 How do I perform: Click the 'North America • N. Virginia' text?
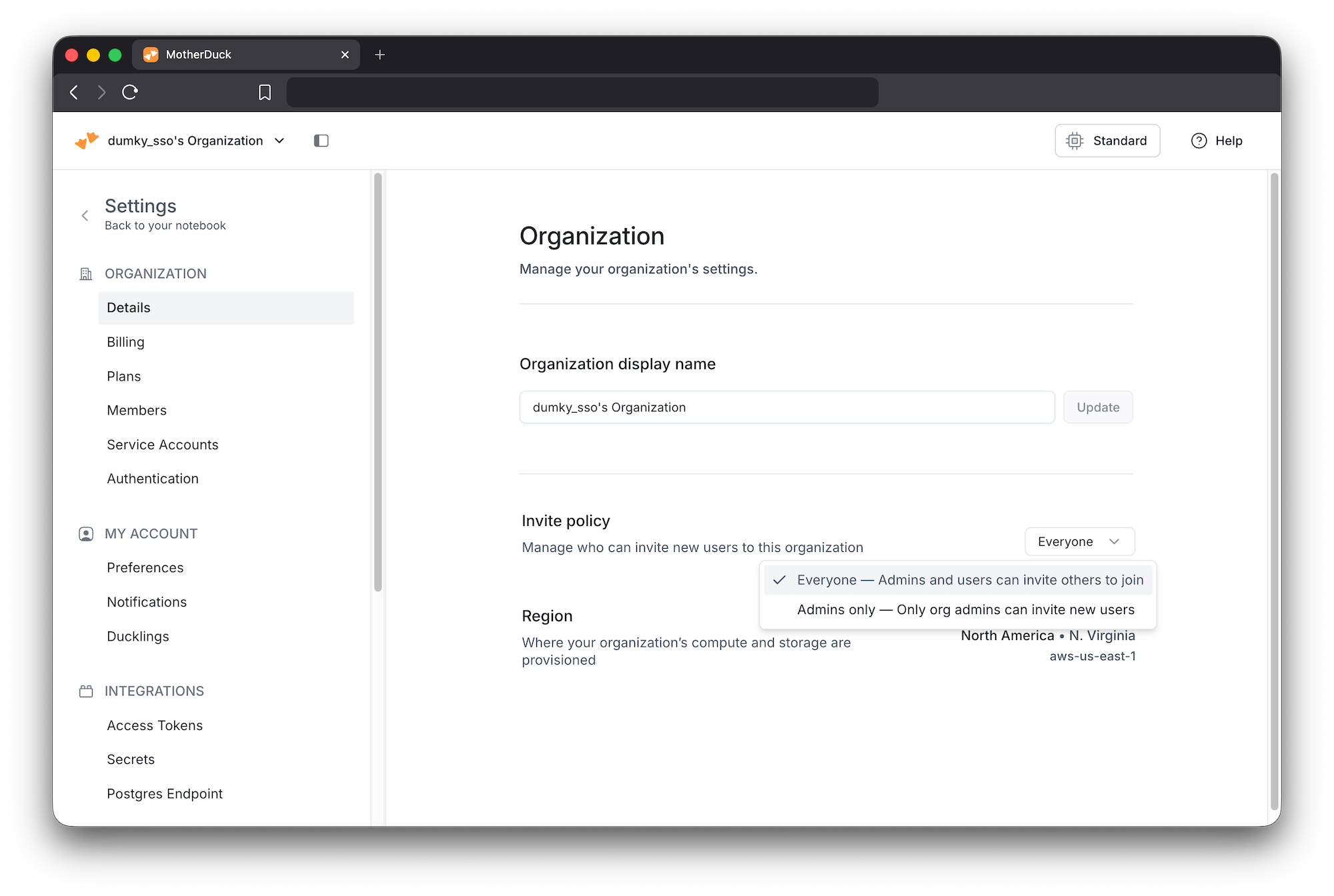pos(1048,635)
